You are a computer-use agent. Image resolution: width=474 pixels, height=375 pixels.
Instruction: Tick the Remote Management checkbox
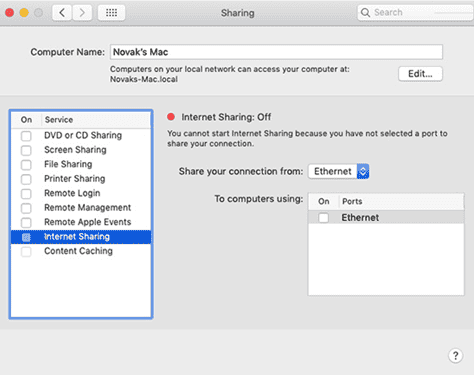coord(26,208)
